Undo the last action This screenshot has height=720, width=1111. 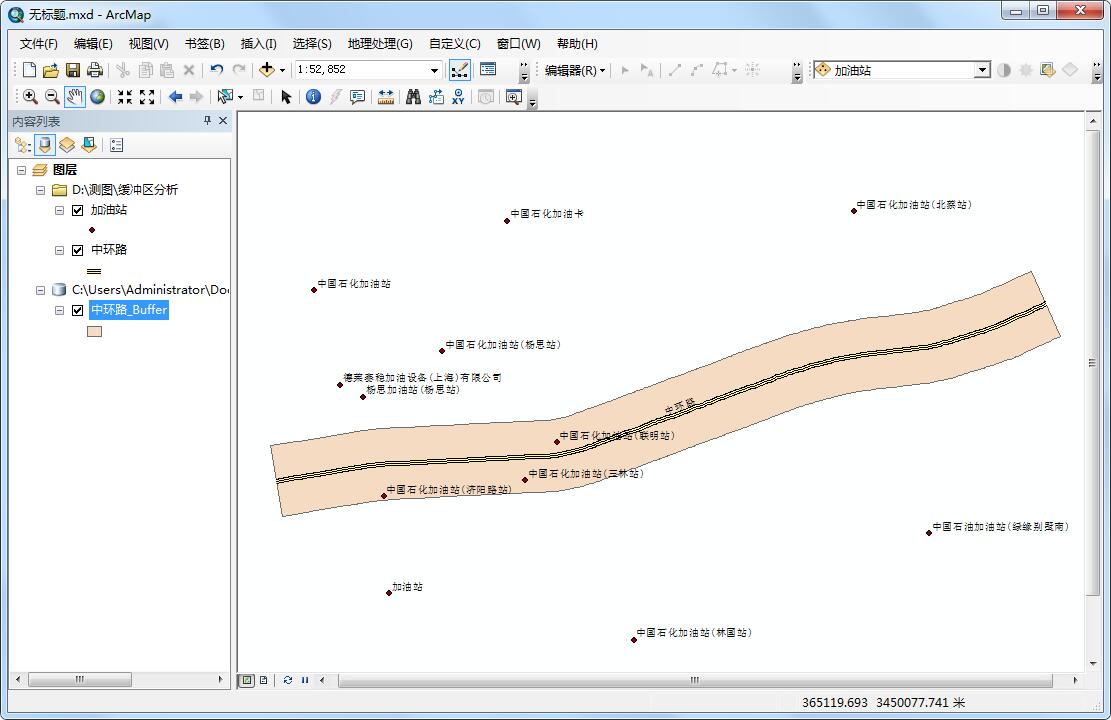click(217, 69)
